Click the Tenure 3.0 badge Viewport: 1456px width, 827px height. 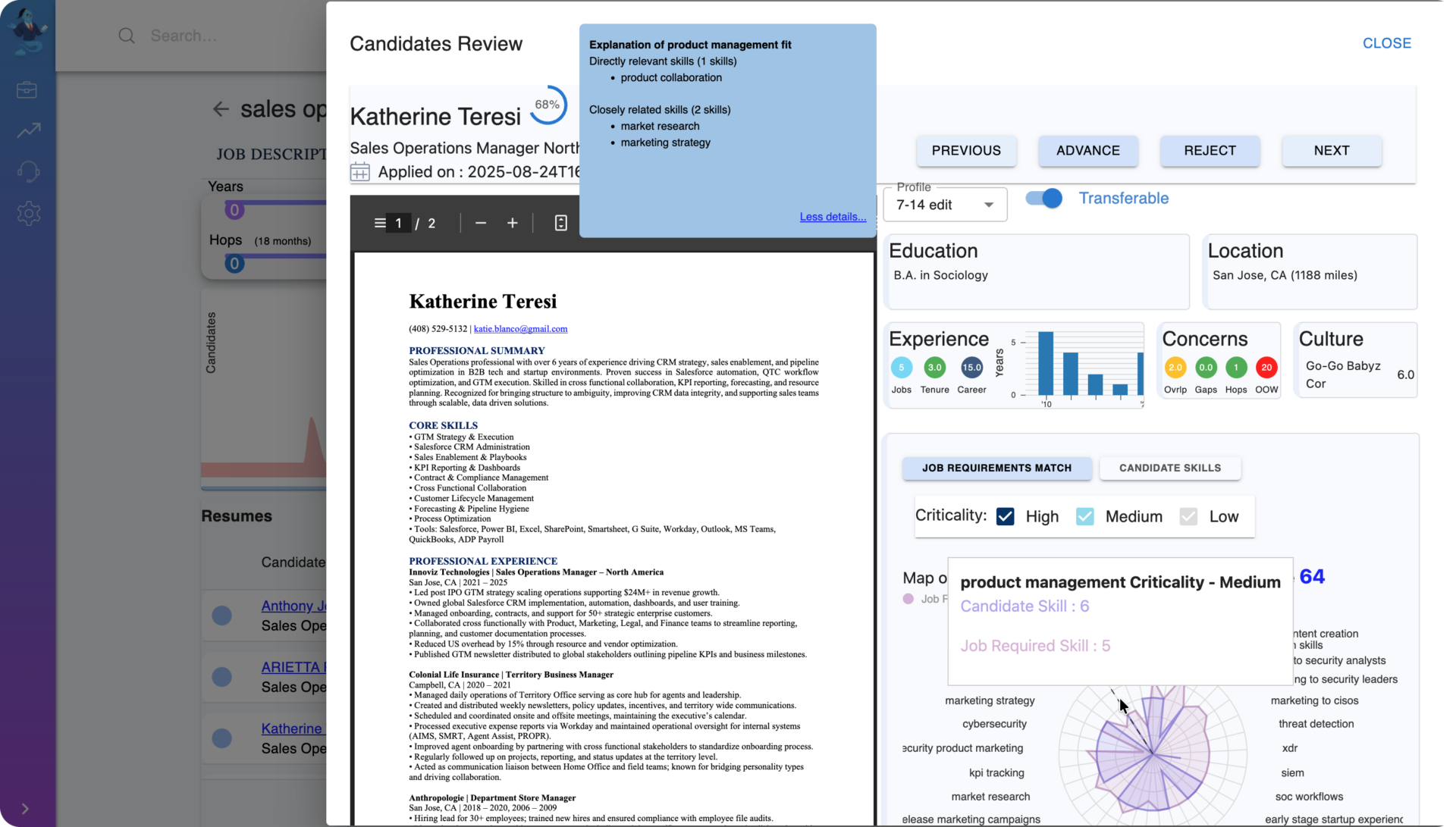(x=934, y=368)
